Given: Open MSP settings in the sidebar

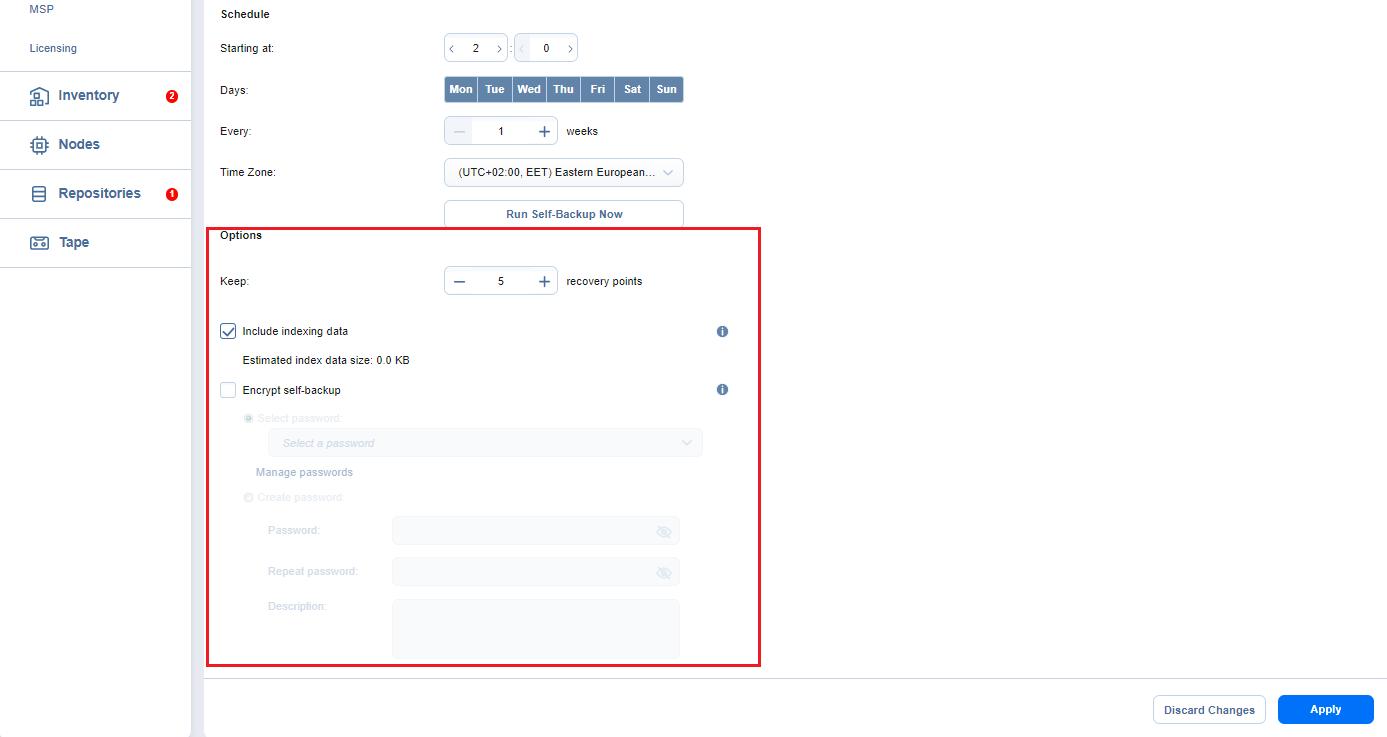Looking at the screenshot, I should coord(41,9).
